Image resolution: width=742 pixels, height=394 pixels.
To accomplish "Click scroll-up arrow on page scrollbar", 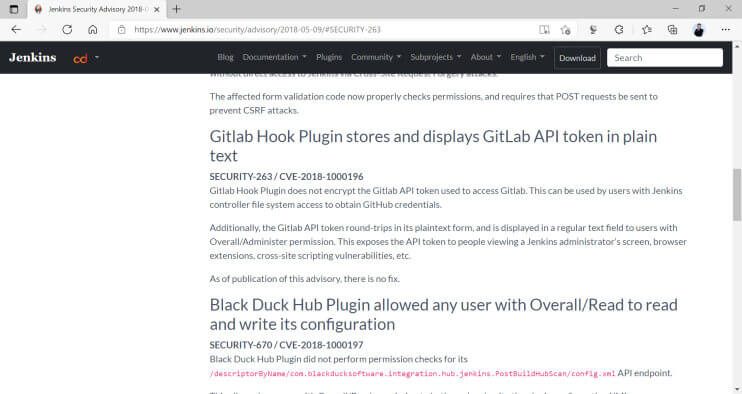I will tap(737, 46).
